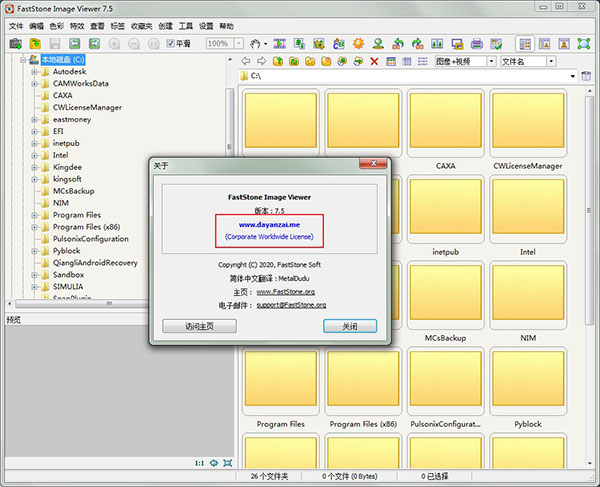Open the C:\ path history dropdown

572,76
